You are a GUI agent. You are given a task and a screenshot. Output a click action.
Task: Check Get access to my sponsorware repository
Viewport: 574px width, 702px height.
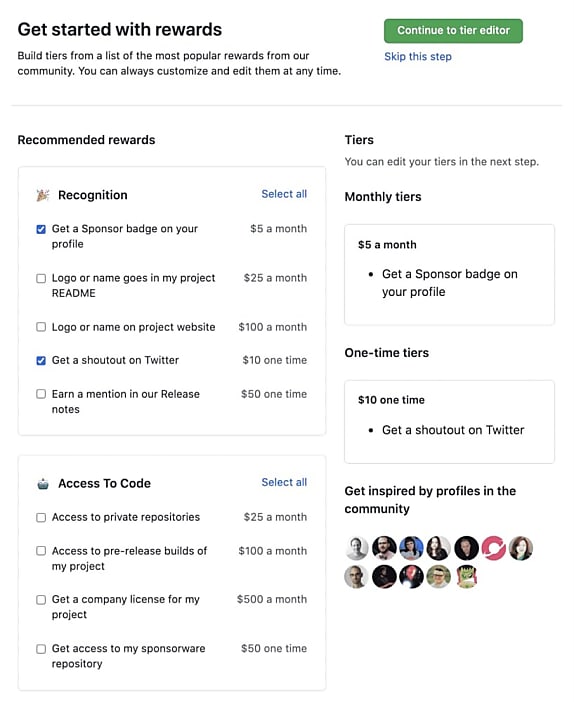click(x=41, y=649)
